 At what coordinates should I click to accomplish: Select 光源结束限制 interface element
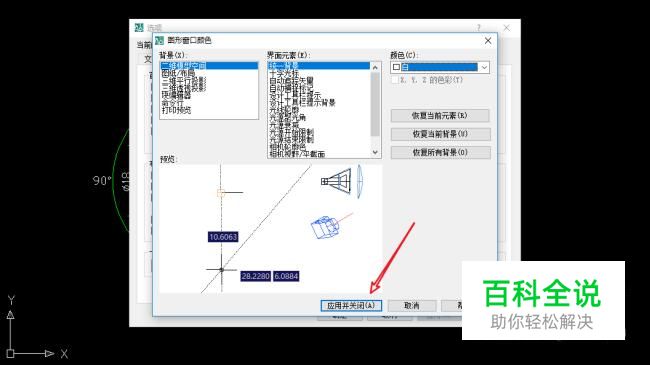(291, 139)
